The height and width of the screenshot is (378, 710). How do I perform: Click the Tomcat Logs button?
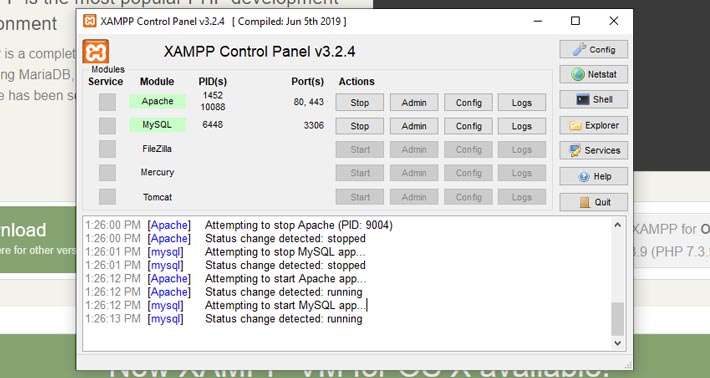[x=522, y=197]
